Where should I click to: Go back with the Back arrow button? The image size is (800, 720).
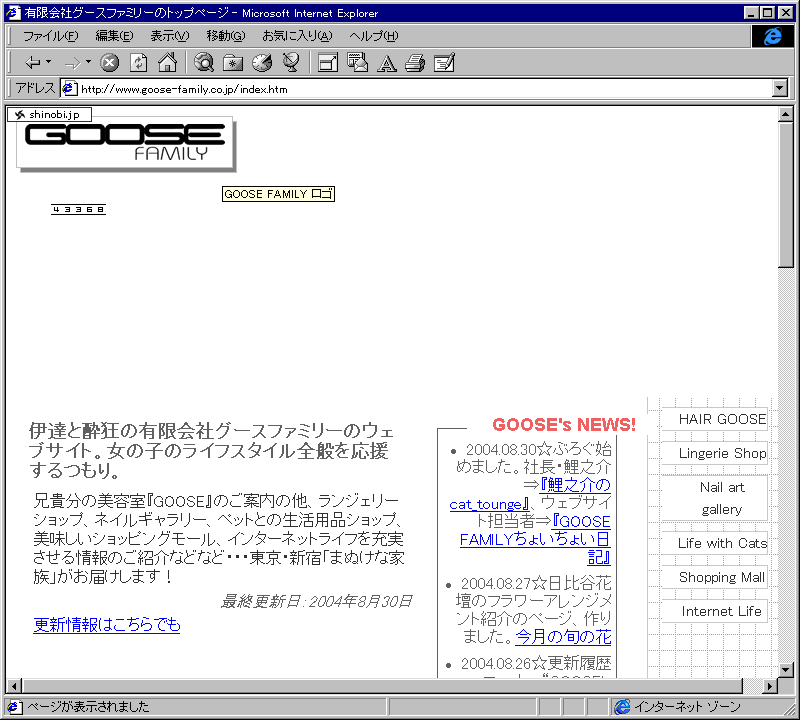coord(33,63)
